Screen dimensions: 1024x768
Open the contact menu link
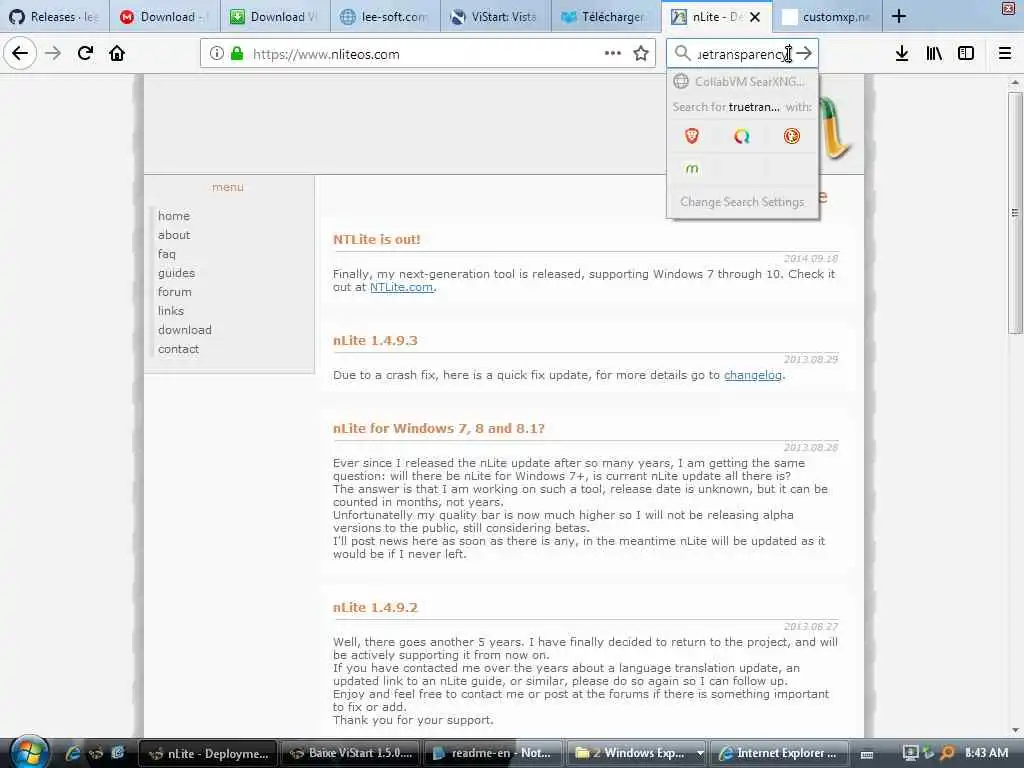coord(178,349)
